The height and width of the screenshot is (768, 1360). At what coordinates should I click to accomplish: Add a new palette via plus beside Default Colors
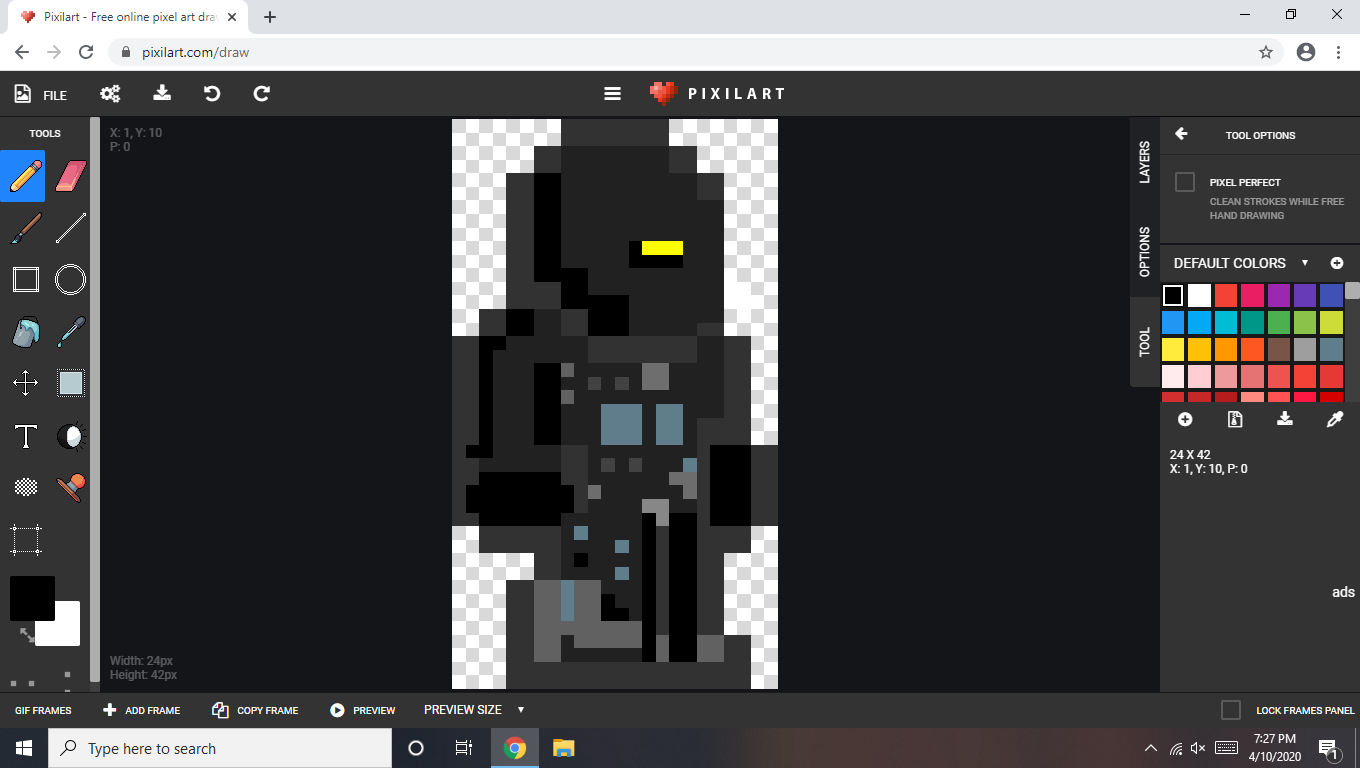(x=1337, y=263)
